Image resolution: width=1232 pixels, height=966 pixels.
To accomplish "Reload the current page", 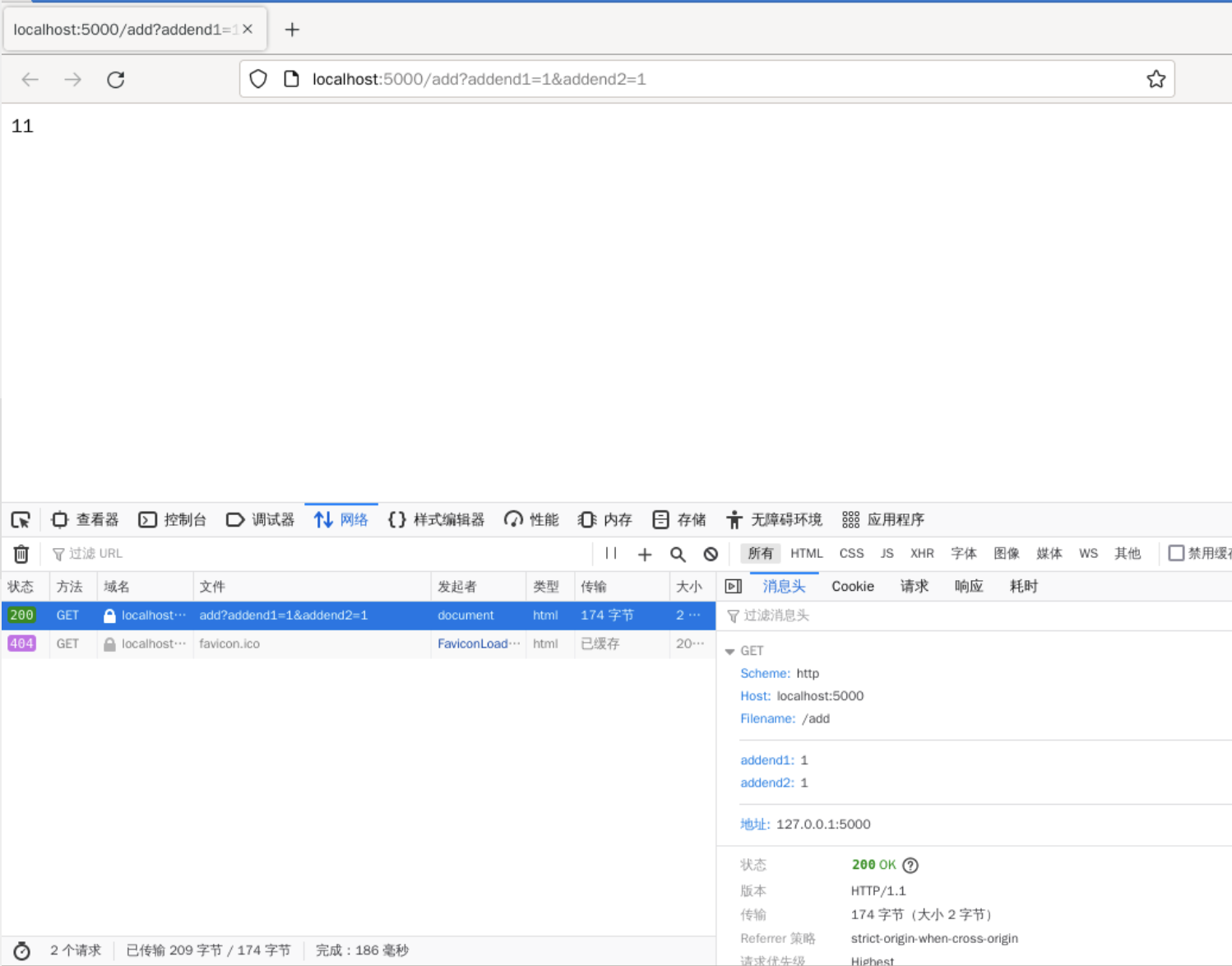I will (116, 80).
